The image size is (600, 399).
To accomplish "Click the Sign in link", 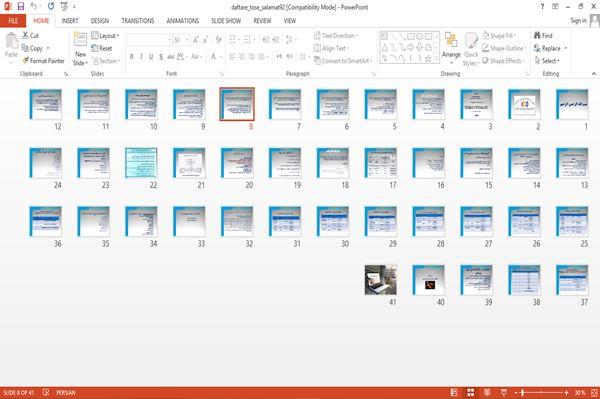I will click(x=578, y=21).
